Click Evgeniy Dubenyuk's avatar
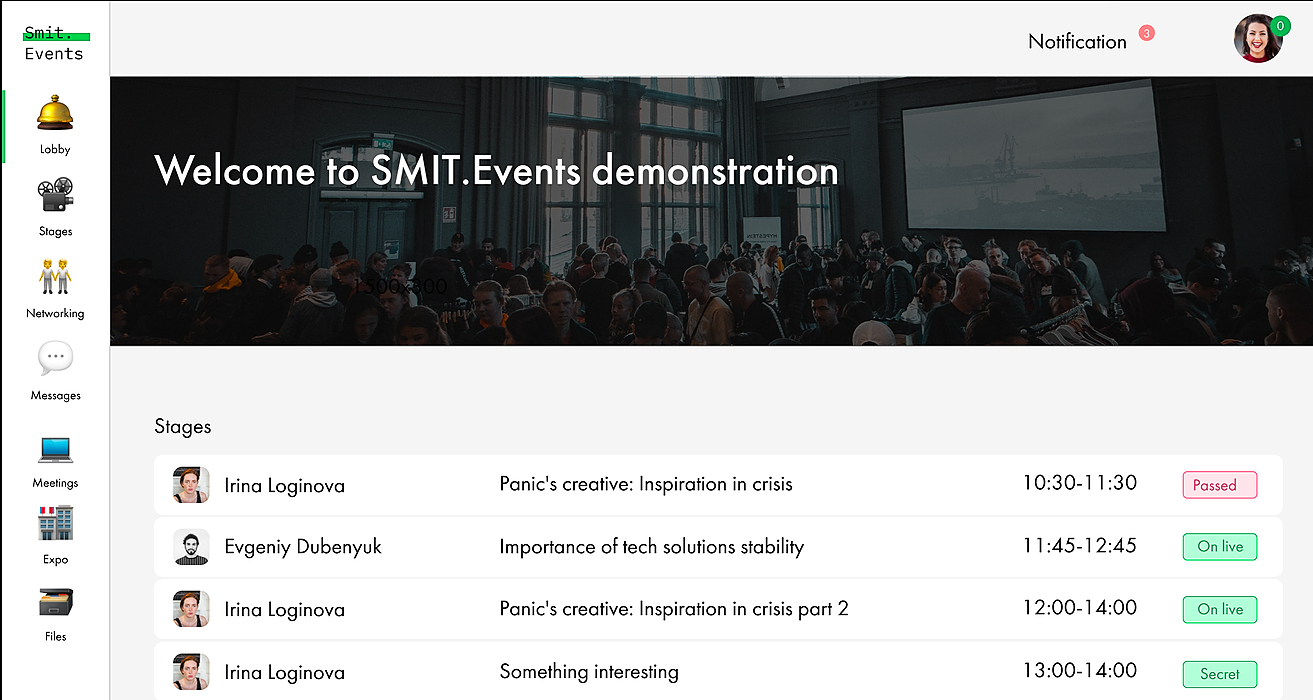This screenshot has width=1313, height=700. pos(191,547)
